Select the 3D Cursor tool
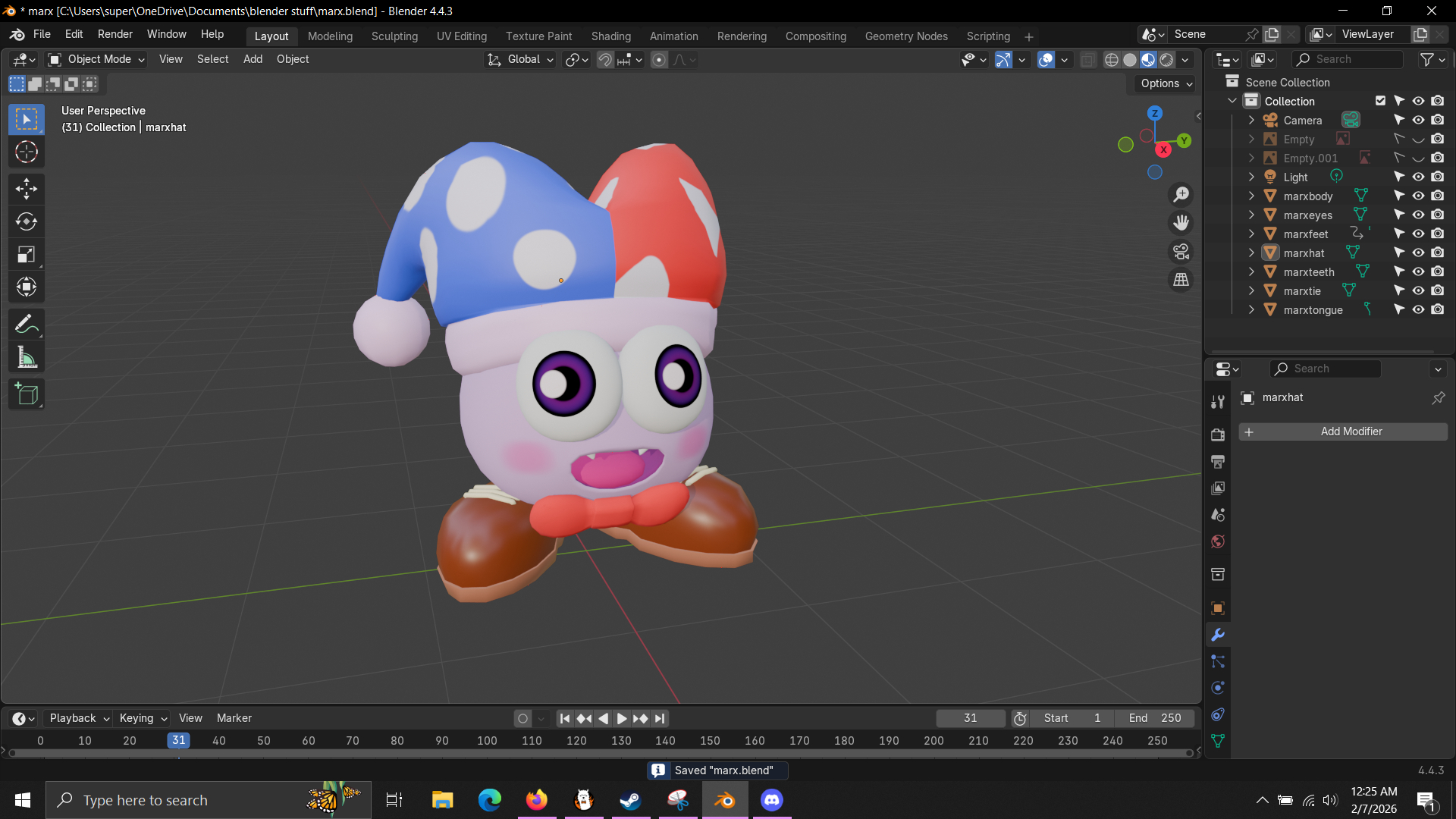The width and height of the screenshot is (1456, 819). click(27, 152)
